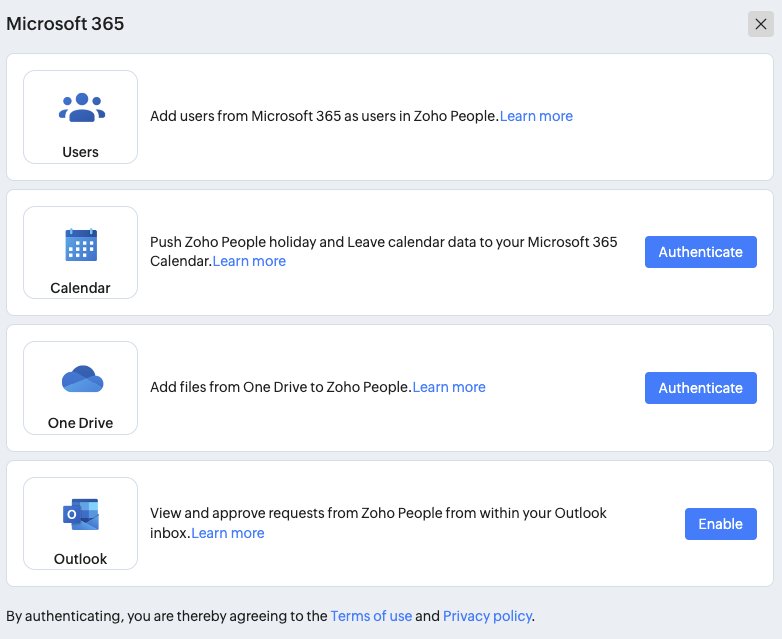
Task: Click the Microsoft 365 dialog title
Action: point(66,24)
